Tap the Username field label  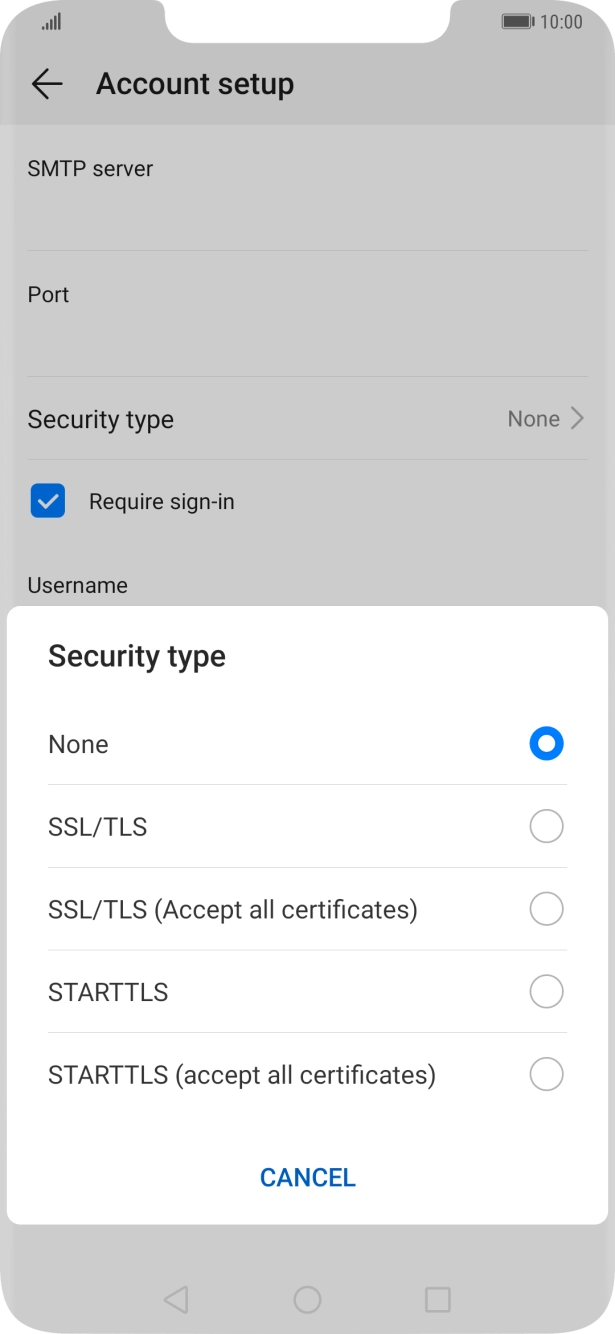click(x=78, y=585)
